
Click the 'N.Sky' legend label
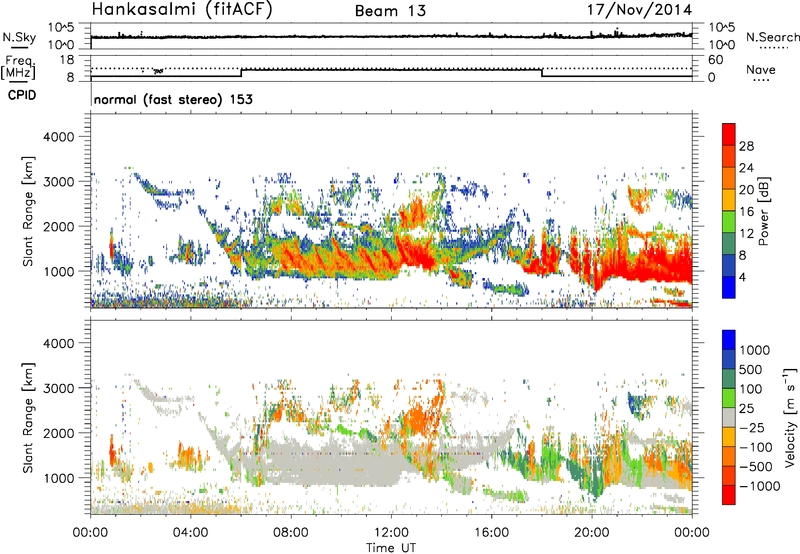[19, 37]
